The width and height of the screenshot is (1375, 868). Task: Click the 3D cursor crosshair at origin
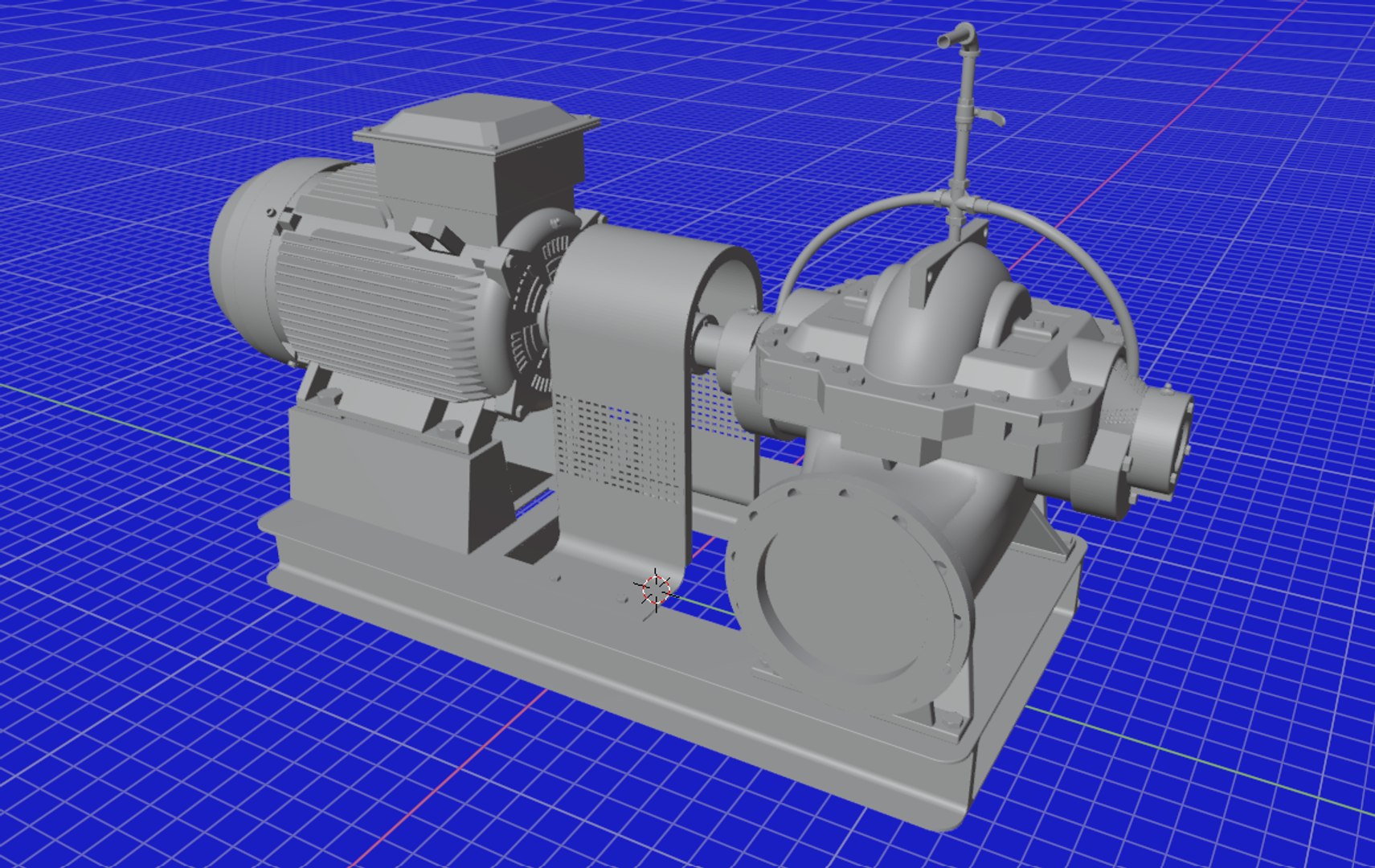[656, 589]
